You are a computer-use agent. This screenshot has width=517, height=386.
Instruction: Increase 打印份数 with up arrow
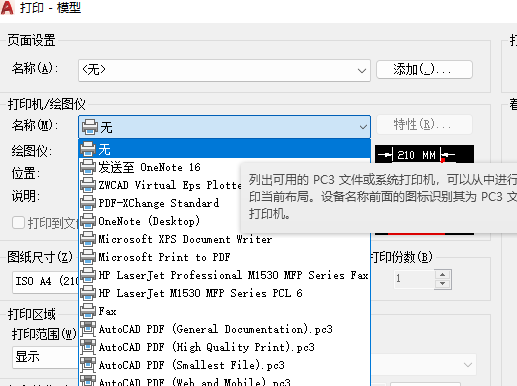443,275
